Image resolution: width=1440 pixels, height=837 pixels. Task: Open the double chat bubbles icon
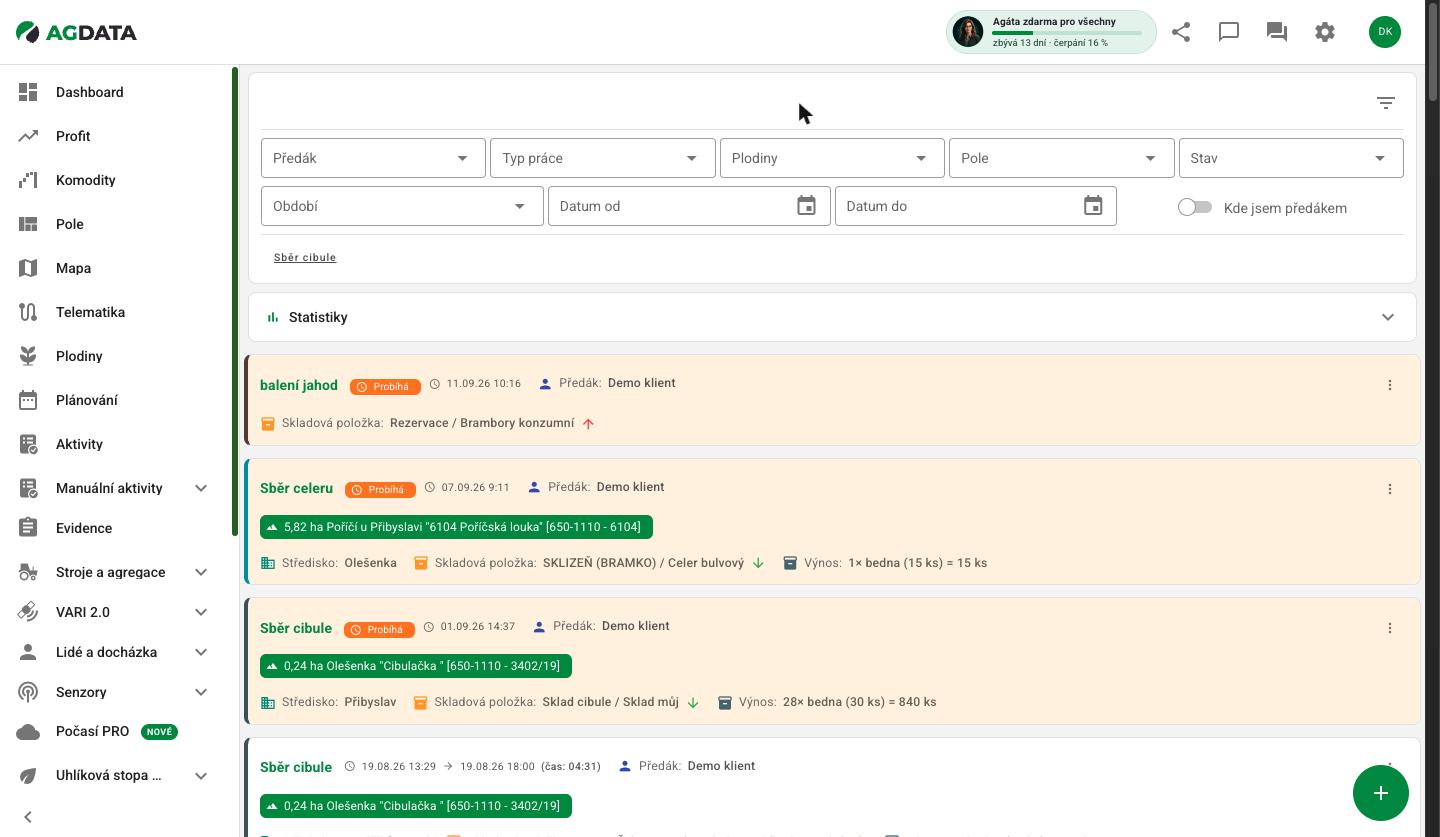click(x=1277, y=32)
